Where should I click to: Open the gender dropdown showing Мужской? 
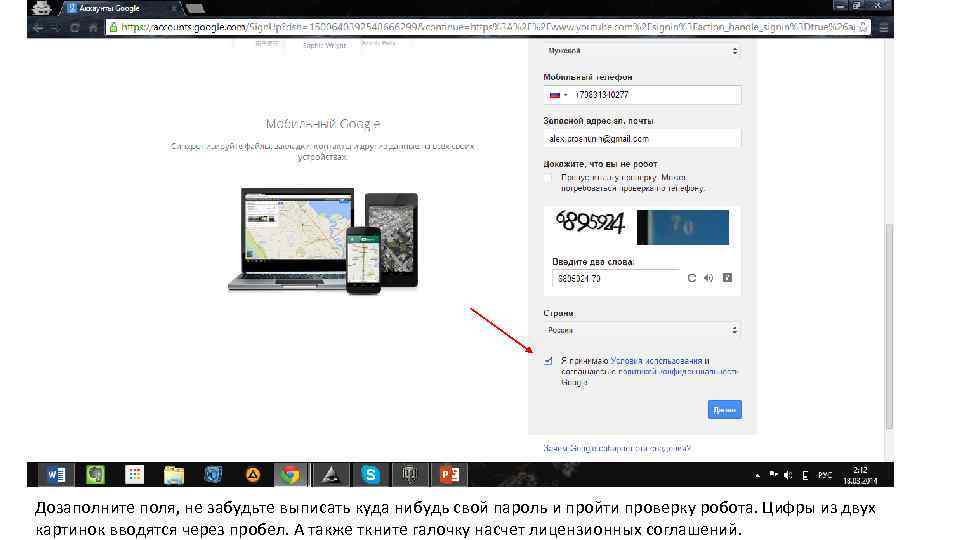[x=642, y=51]
